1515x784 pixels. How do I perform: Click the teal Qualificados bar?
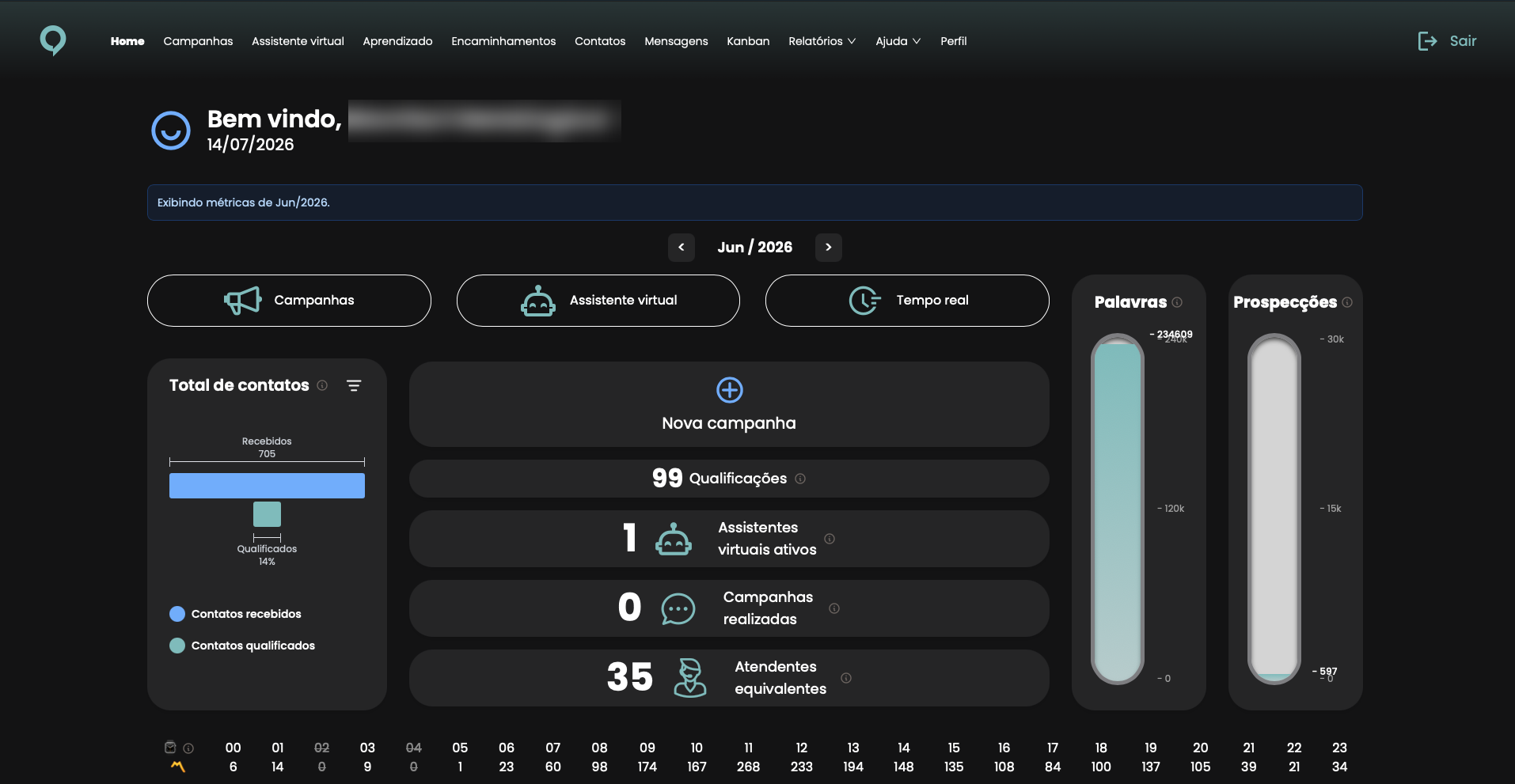[x=267, y=514]
